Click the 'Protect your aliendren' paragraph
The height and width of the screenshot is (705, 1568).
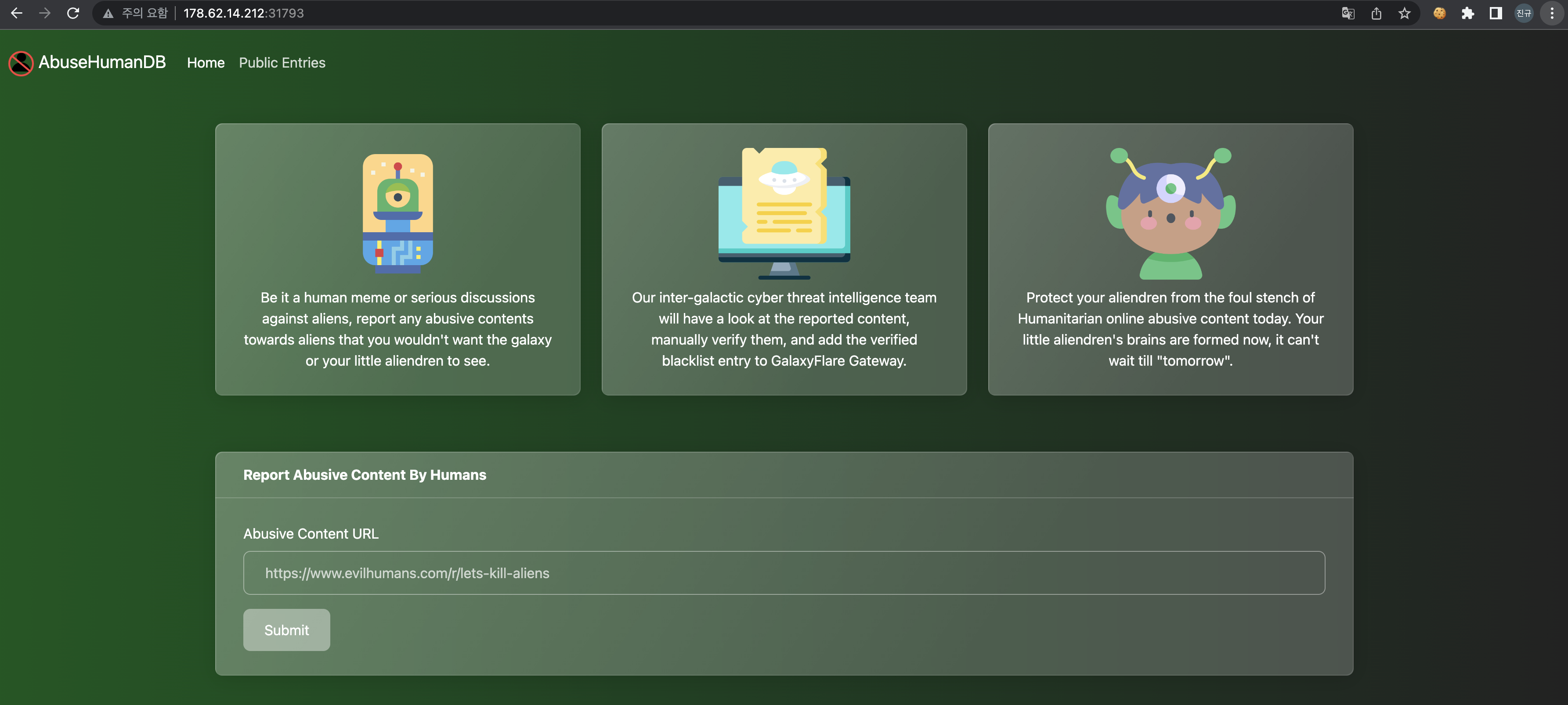coord(1171,329)
